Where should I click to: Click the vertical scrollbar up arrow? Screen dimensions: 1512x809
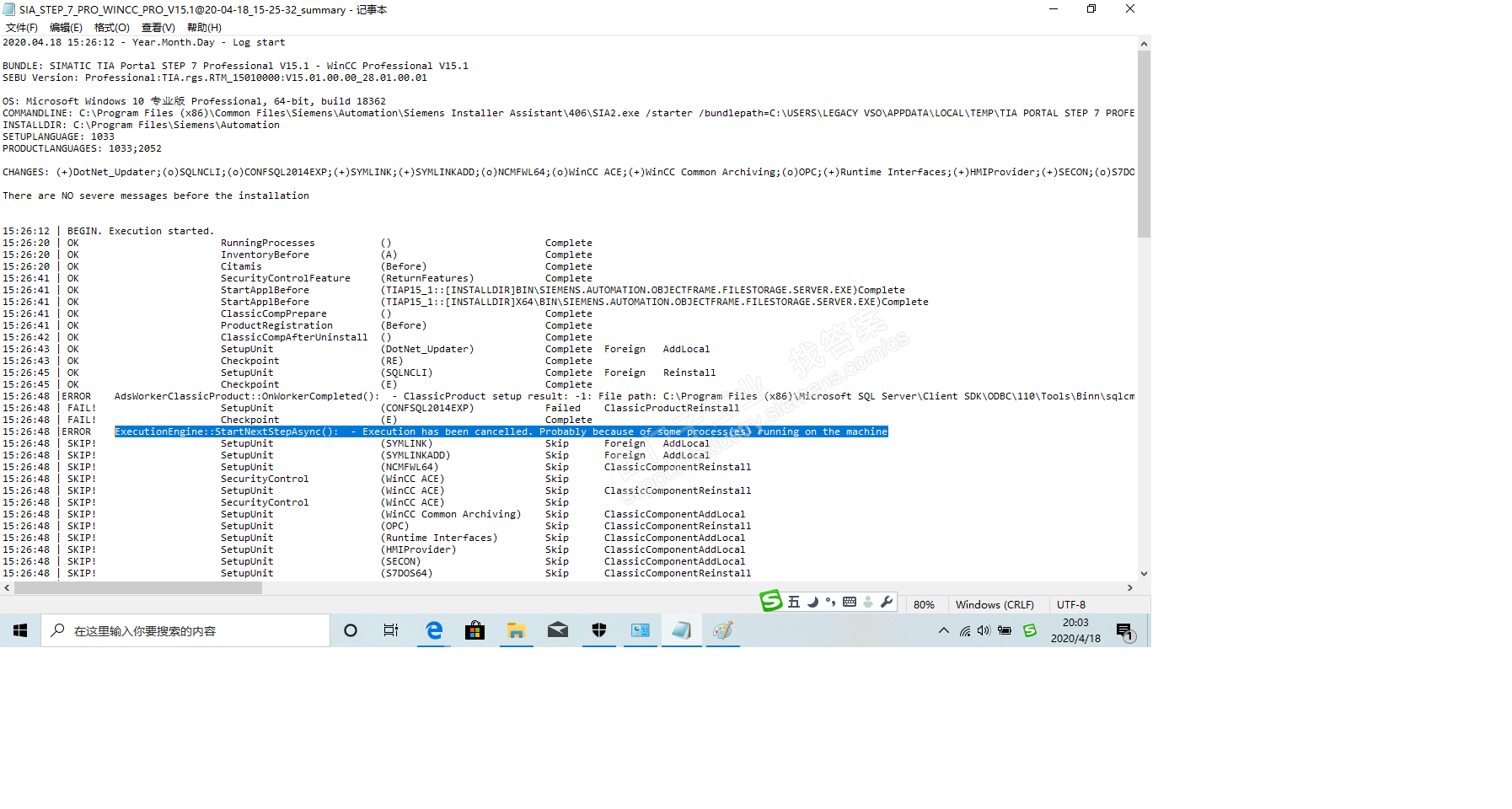1144,43
